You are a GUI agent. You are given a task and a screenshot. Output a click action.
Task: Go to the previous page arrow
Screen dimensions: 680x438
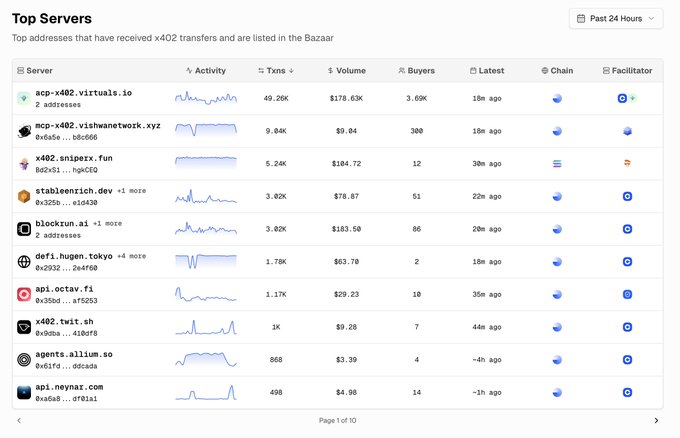pyautogui.click(x=19, y=421)
